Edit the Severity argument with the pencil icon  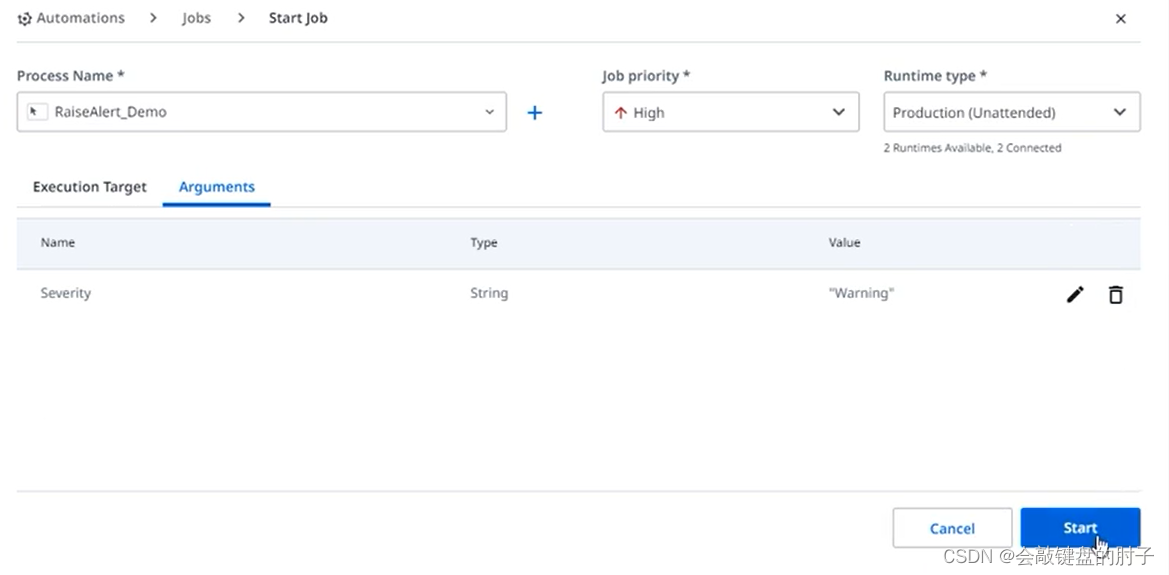(1075, 295)
